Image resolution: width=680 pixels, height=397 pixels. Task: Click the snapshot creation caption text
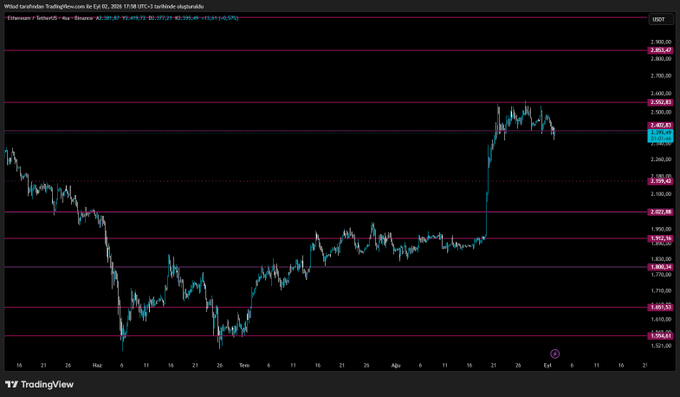coord(104,7)
